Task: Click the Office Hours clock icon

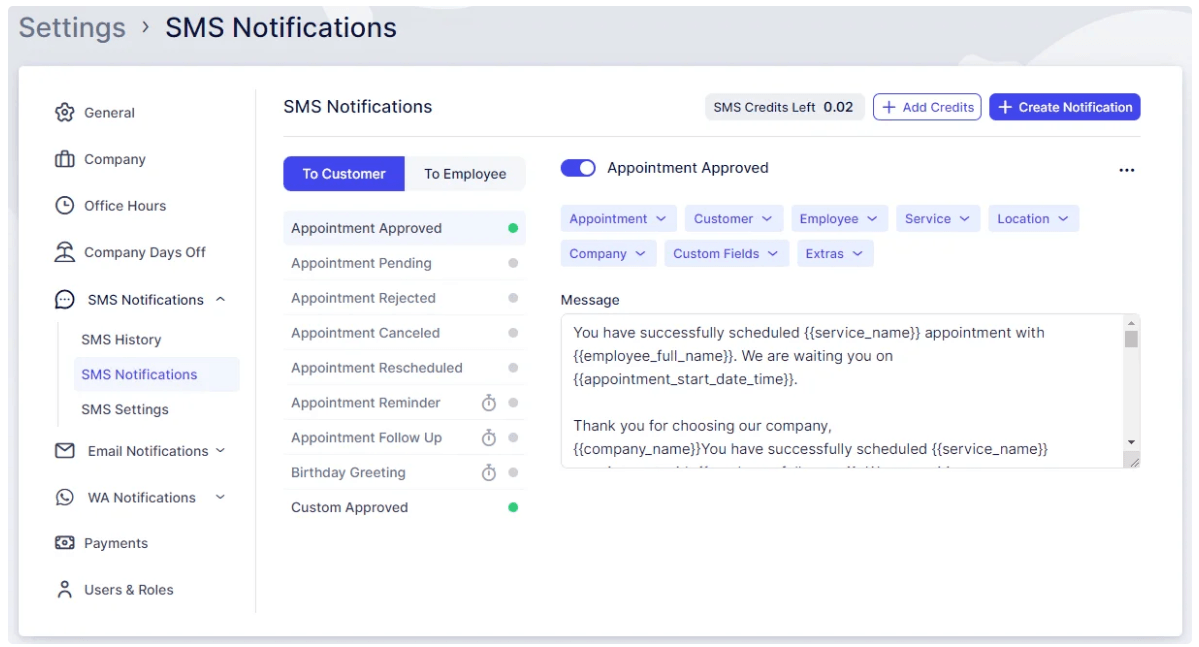Action: (64, 206)
